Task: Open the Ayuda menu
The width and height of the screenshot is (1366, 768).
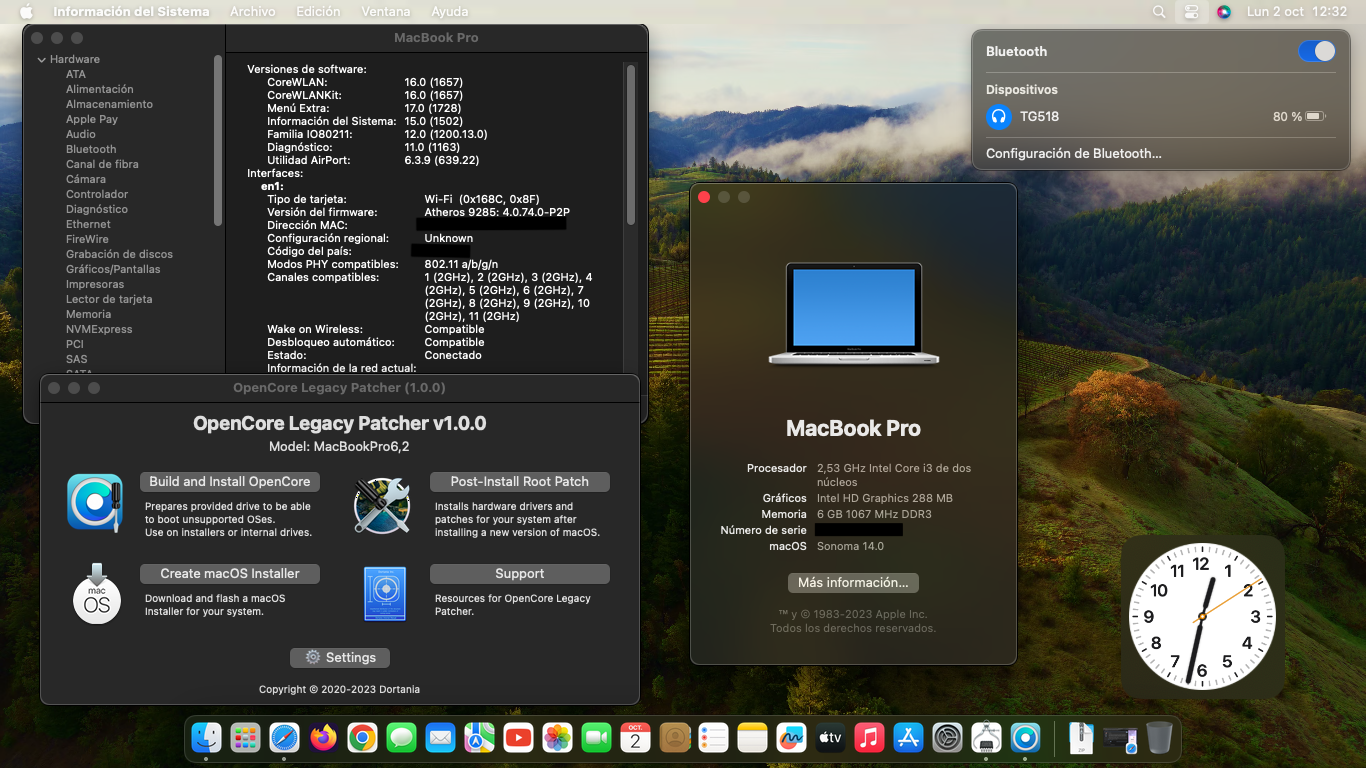Action: click(449, 12)
